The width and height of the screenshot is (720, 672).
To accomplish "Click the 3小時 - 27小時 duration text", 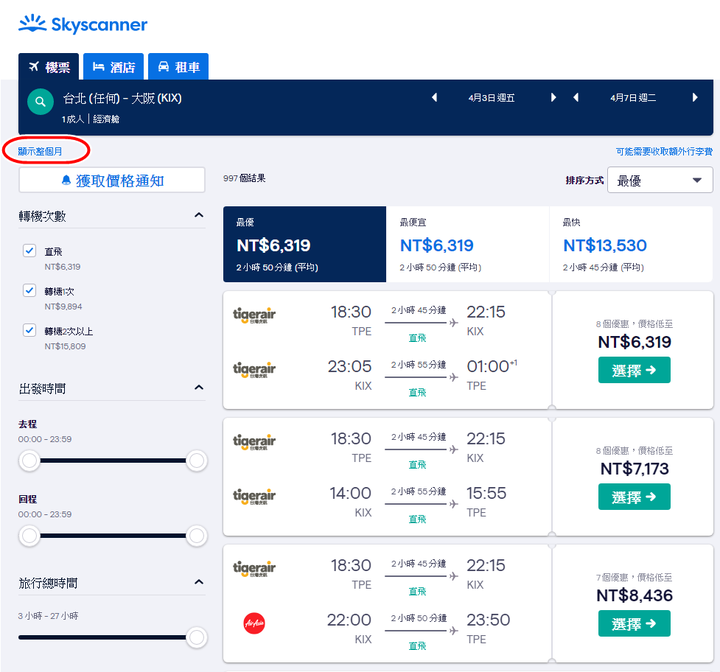I will pos(48,616).
